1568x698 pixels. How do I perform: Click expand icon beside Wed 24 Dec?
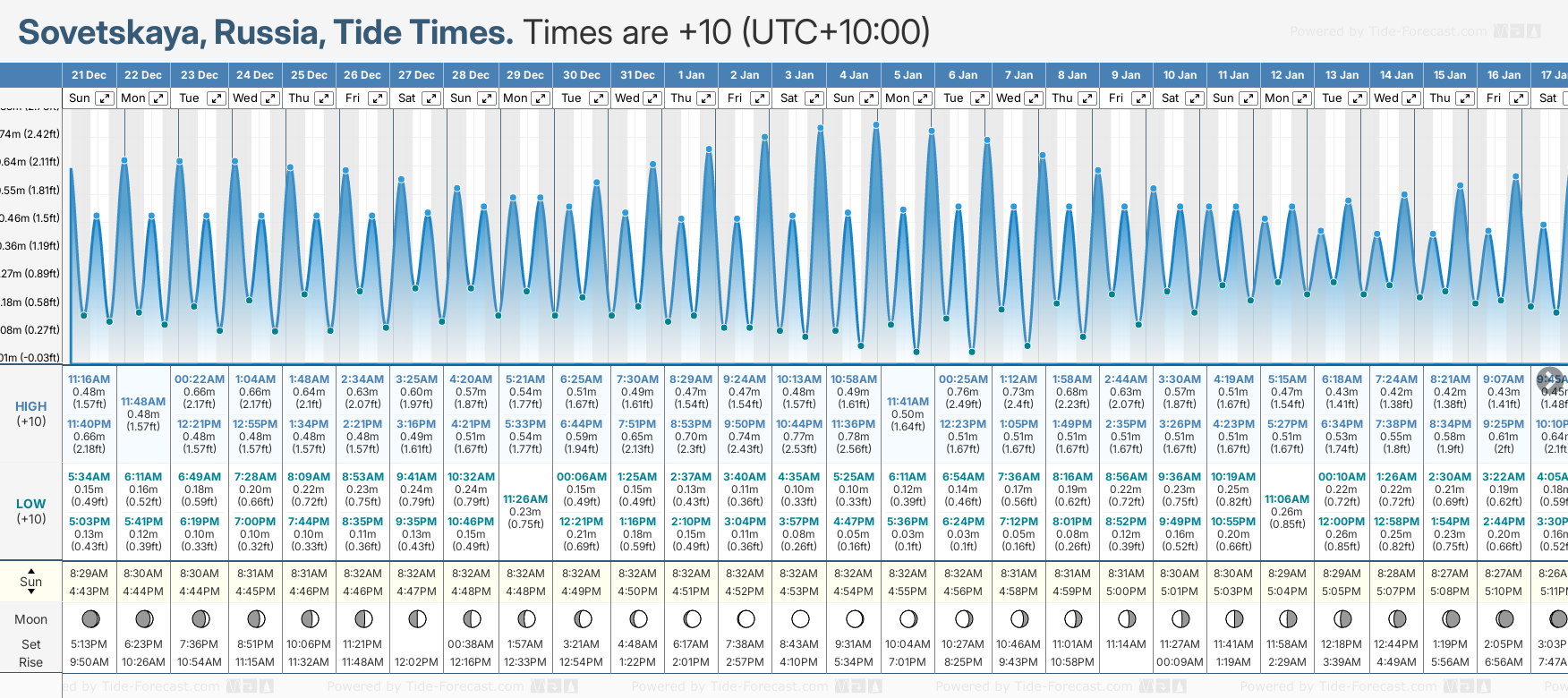pos(269,98)
